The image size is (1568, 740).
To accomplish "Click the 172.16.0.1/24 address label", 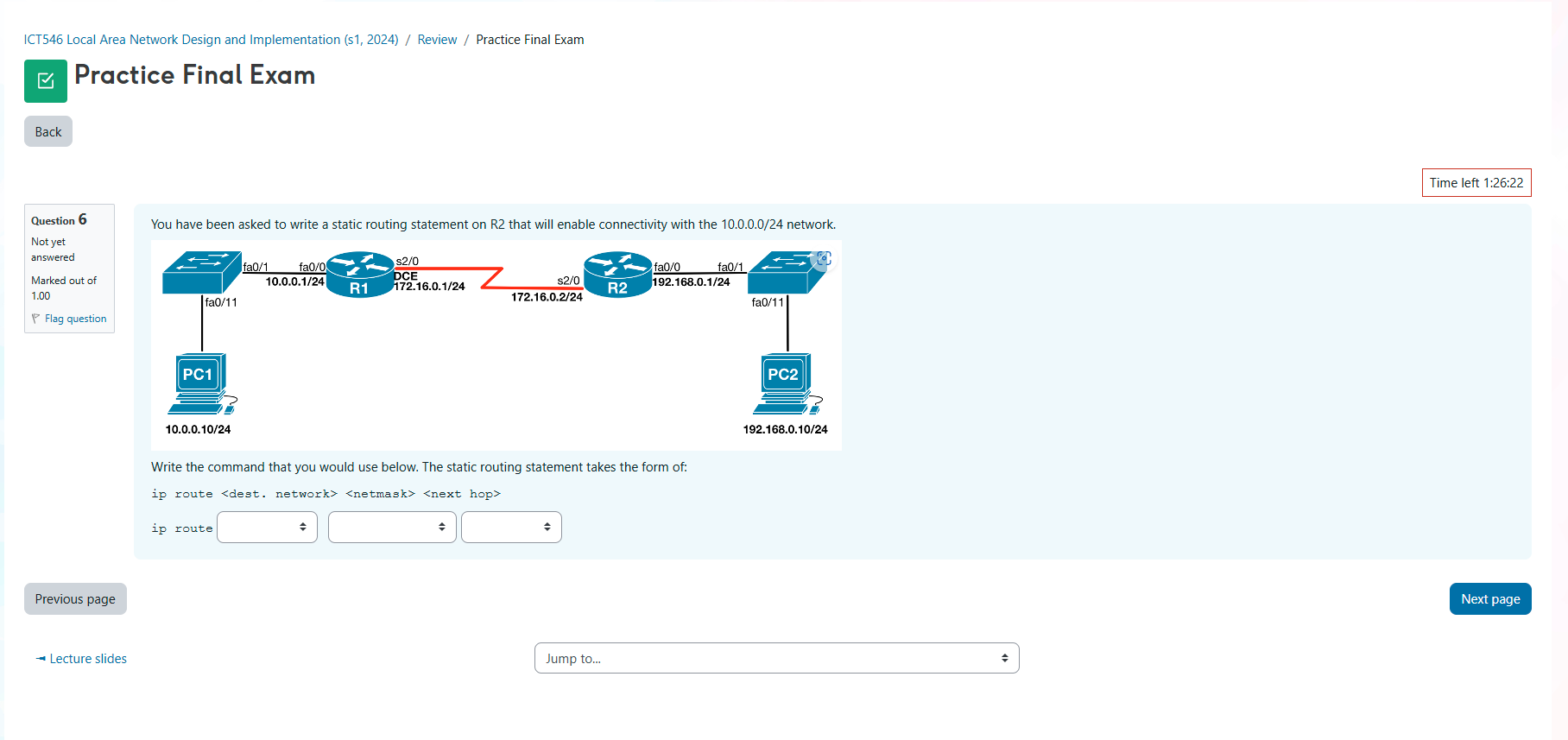I will (x=429, y=287).
